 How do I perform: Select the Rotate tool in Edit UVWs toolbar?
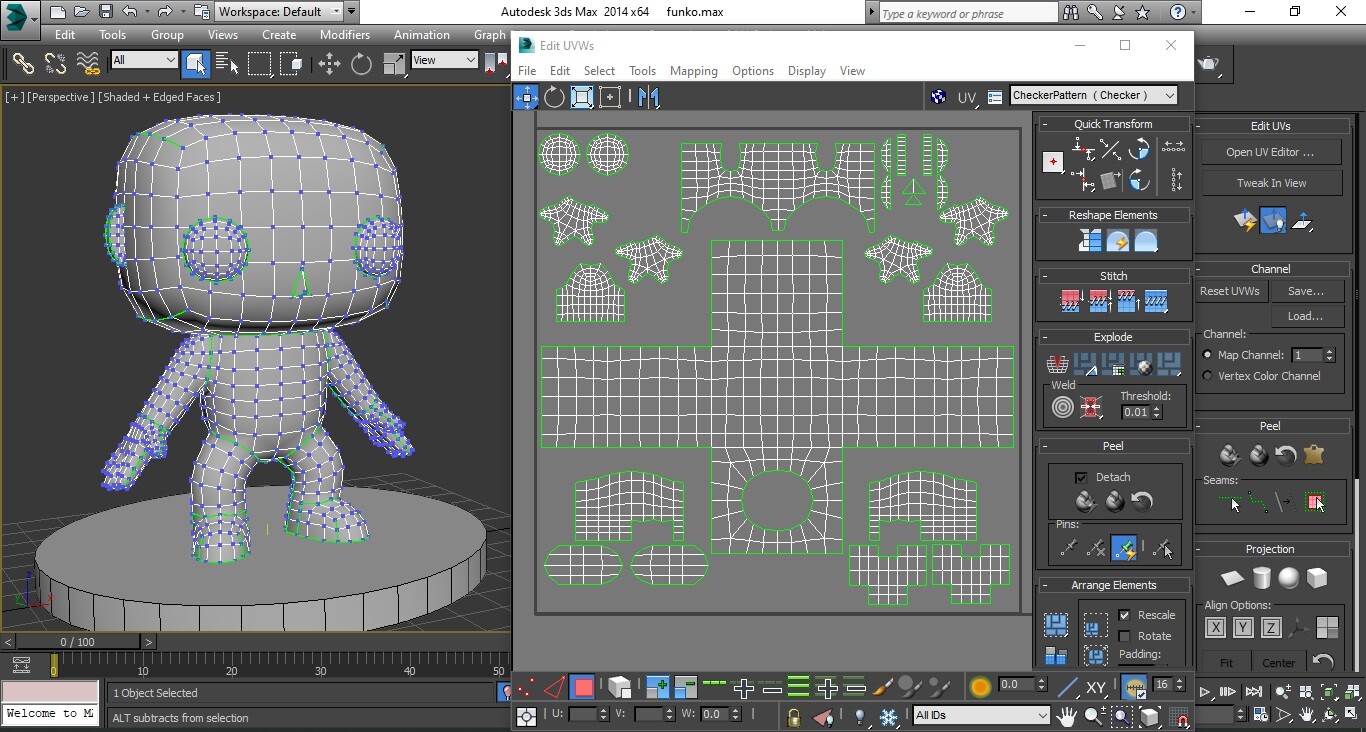(553, 97)
